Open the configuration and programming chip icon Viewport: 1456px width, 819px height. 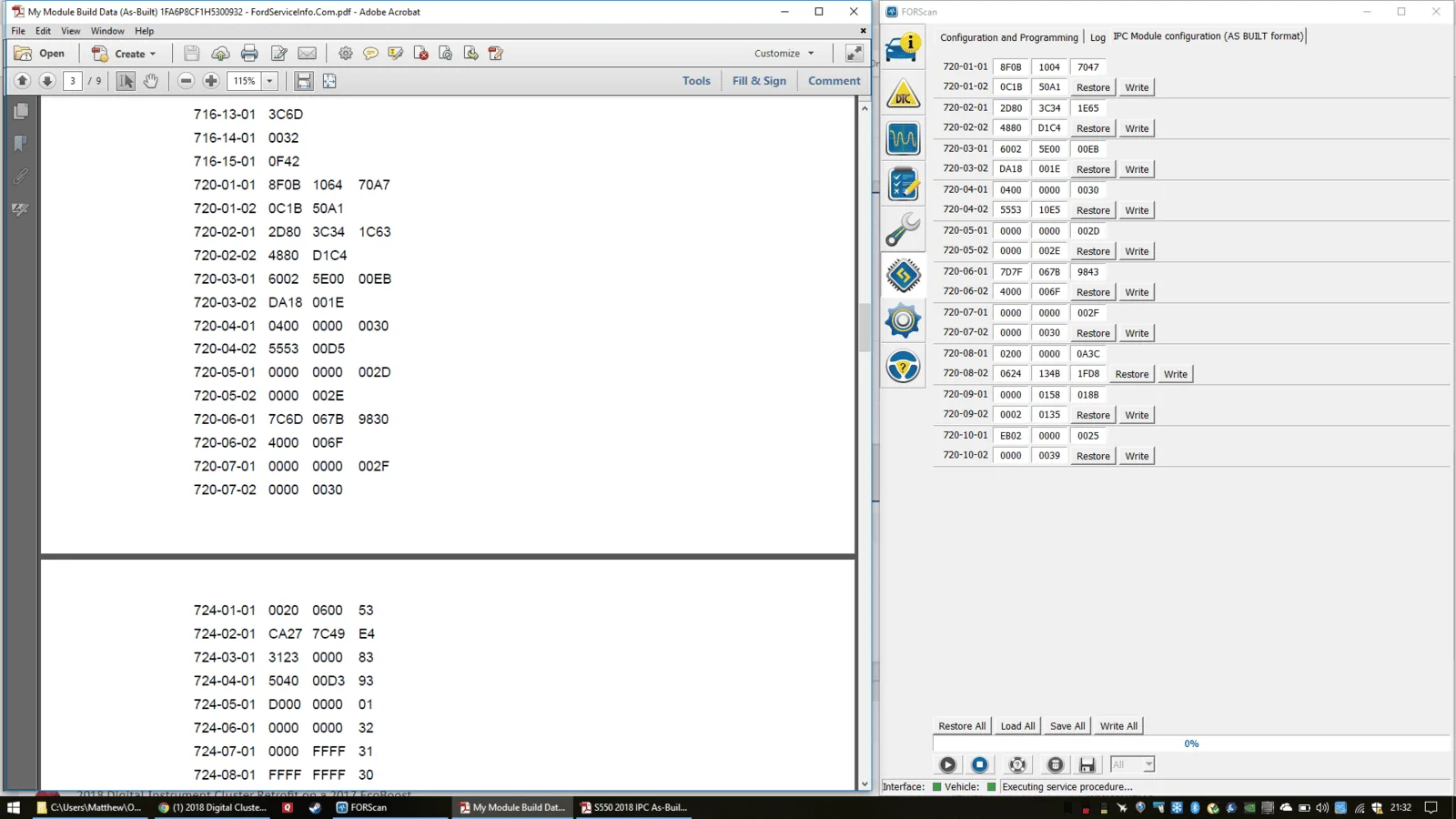point(903,275)
